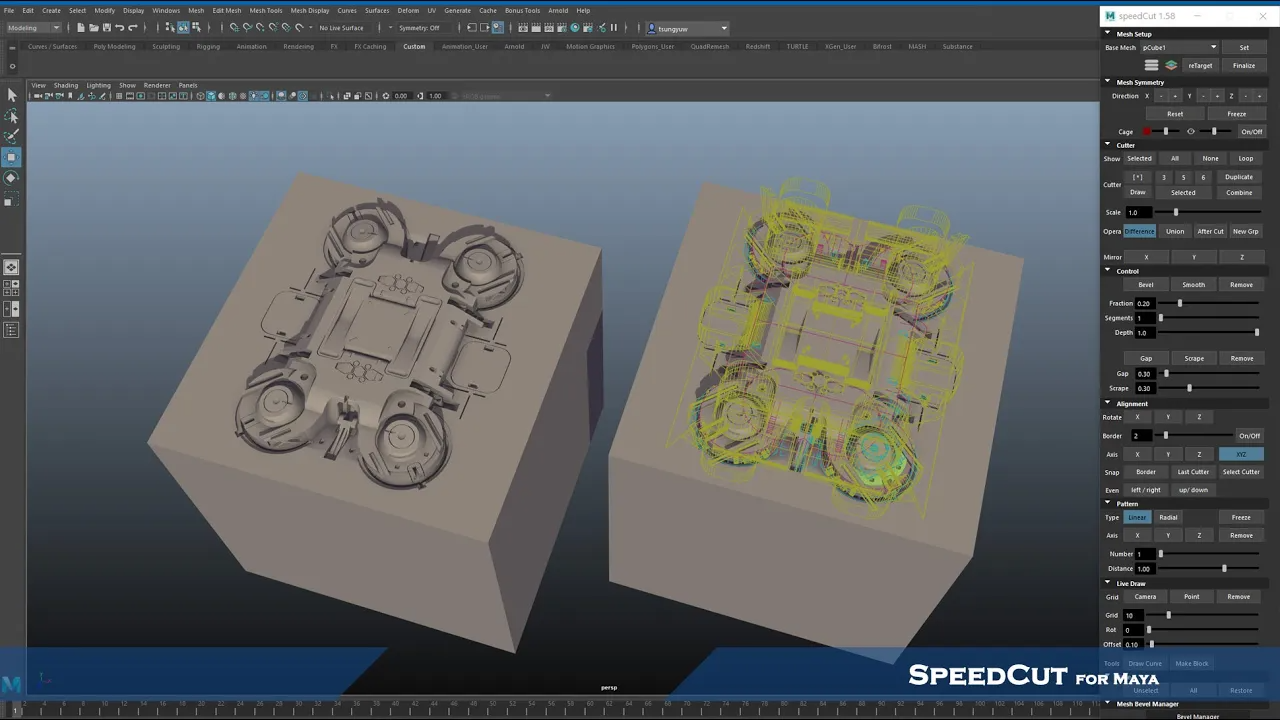Viewport: 1280px width, 720px height.
Task: Click the Camera grid button
Action: (x=1145, y=597)
